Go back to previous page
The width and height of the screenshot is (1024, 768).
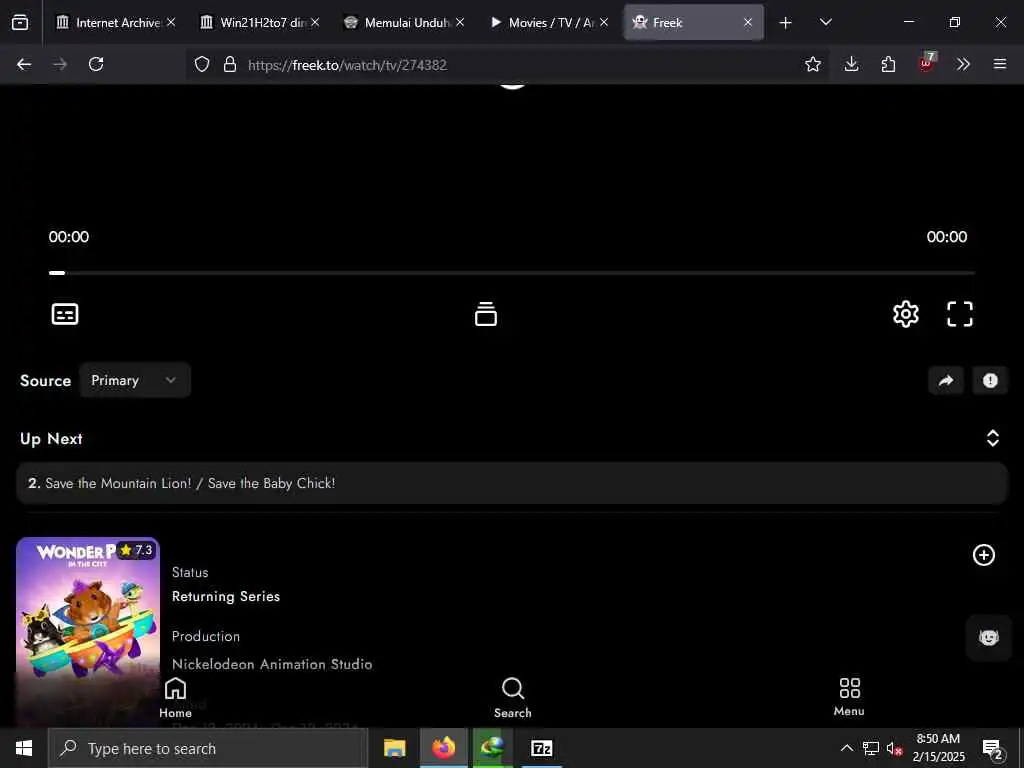click(x=24, y=64)
